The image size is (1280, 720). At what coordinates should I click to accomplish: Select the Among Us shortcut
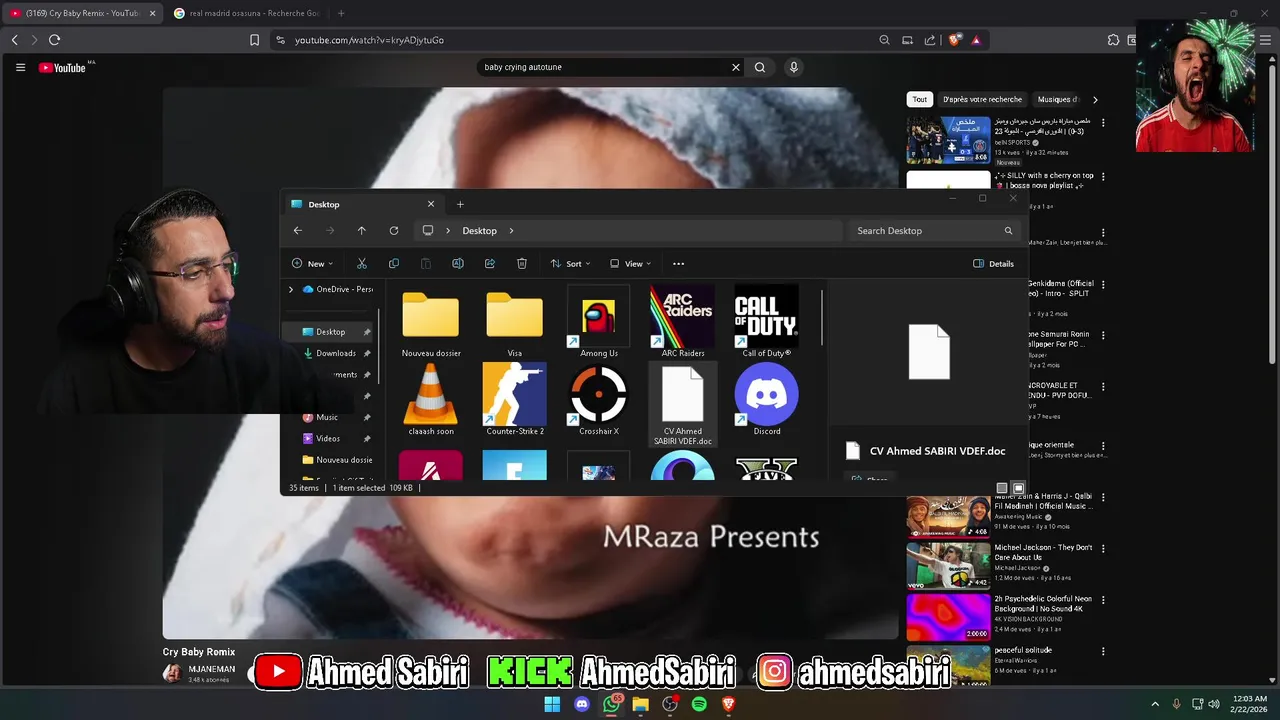coord(598,322)
